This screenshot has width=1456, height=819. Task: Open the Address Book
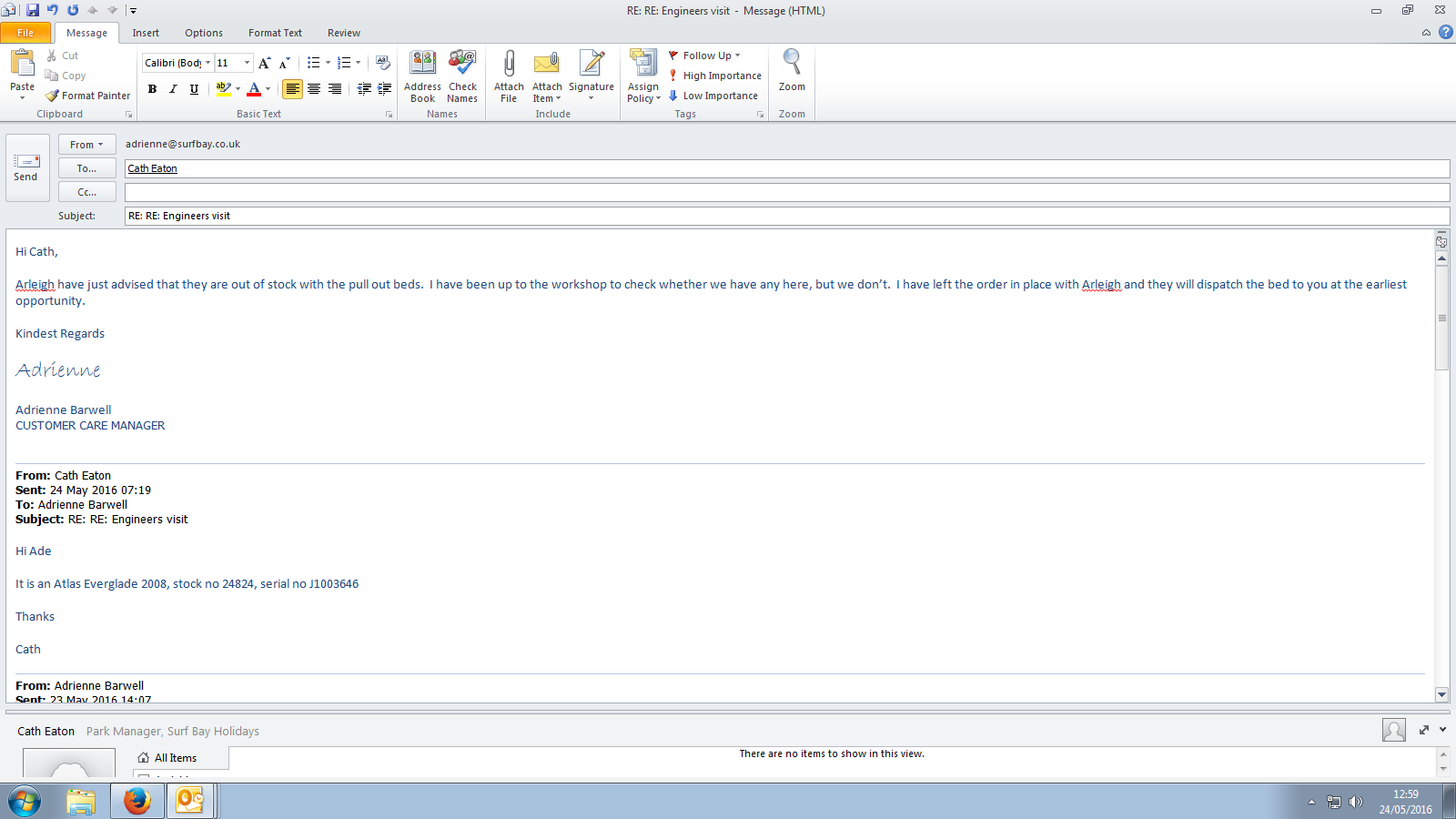422,66
